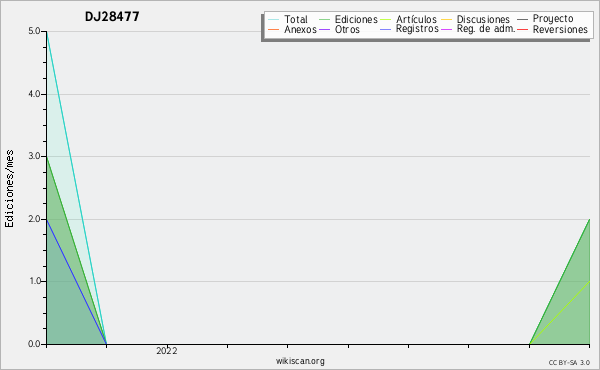Click the 0.0 y-axis value
This screenshot has height=370, width=600.
pos(34,344)
